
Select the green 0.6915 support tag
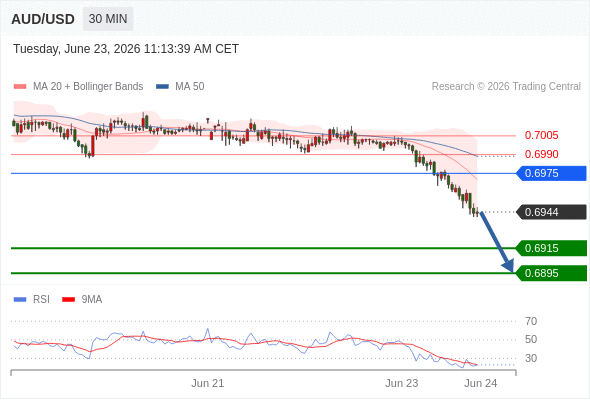click(551, 248)
